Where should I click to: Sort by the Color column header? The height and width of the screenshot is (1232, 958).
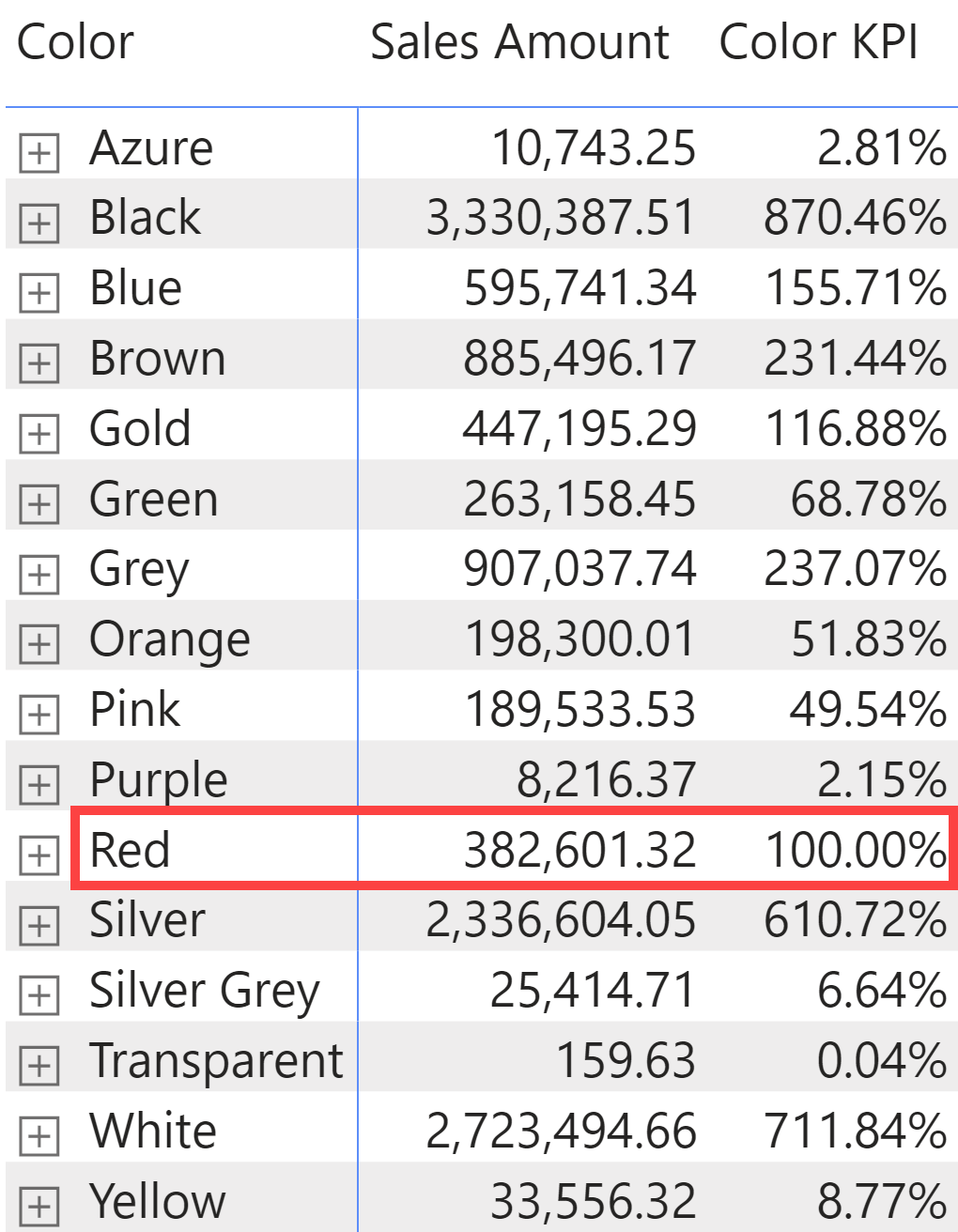click(75, 43)
